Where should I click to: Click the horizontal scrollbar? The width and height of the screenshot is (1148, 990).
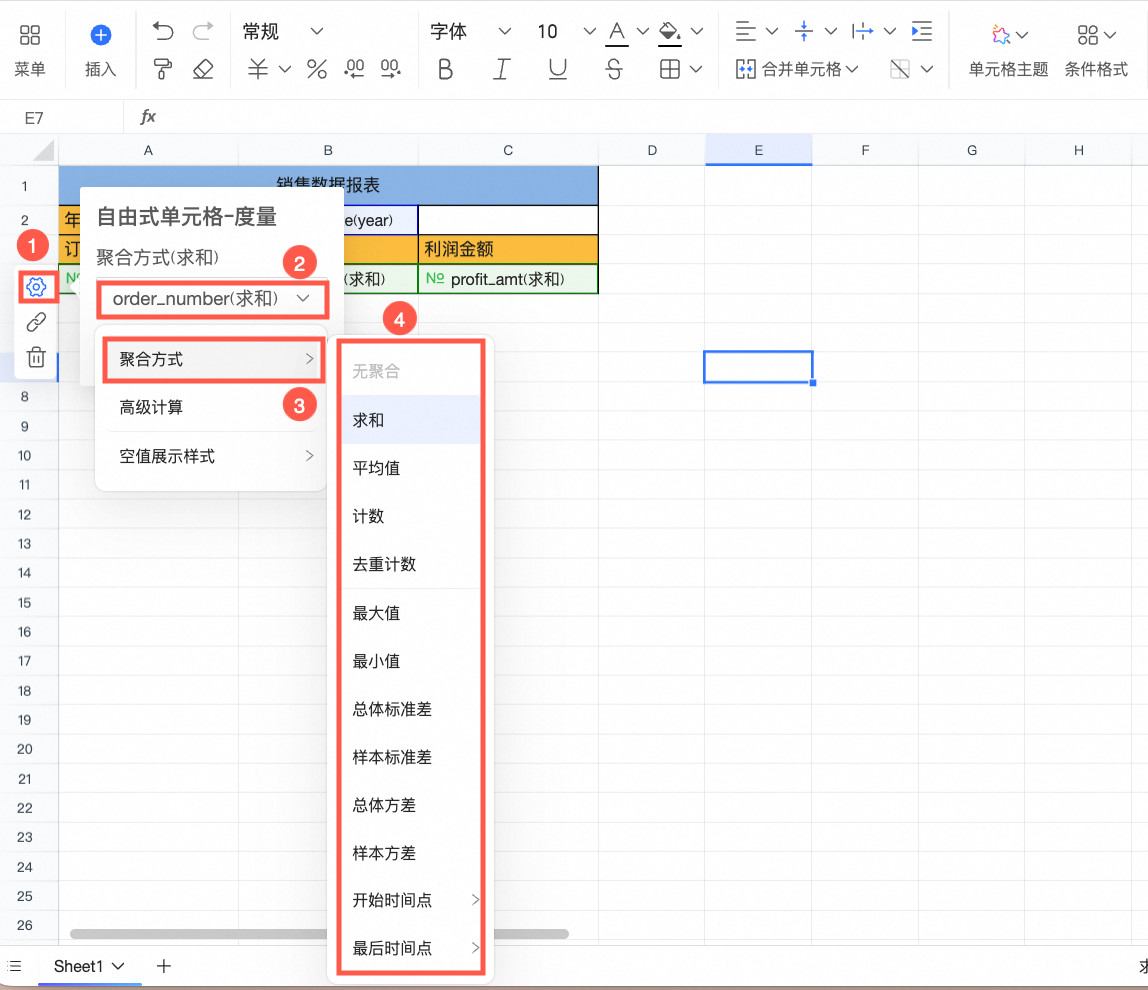coord(319,934)
